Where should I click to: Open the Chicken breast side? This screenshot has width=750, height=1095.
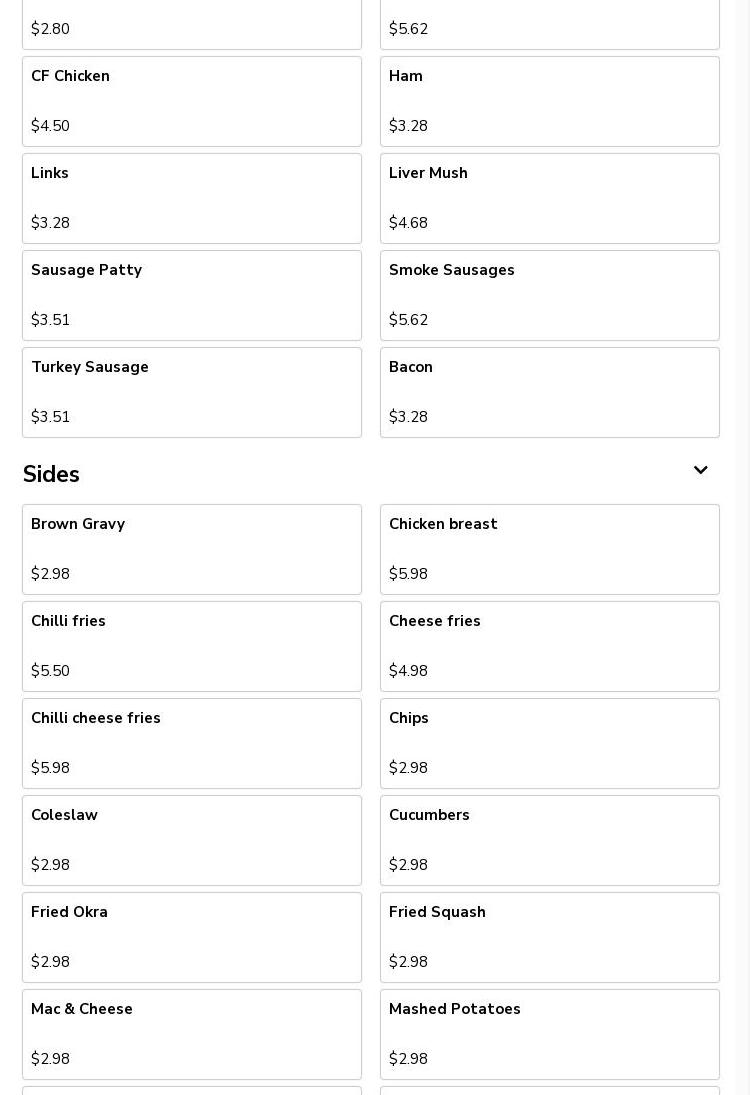pos(550,549)
